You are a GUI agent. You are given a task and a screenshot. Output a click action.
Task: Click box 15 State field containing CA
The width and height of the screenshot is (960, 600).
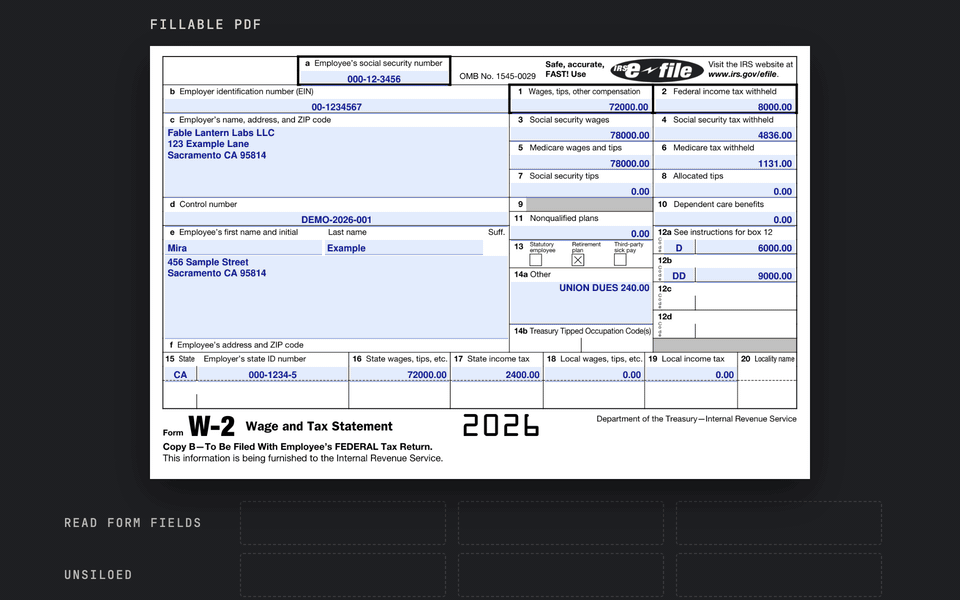[x=180, y=374]
